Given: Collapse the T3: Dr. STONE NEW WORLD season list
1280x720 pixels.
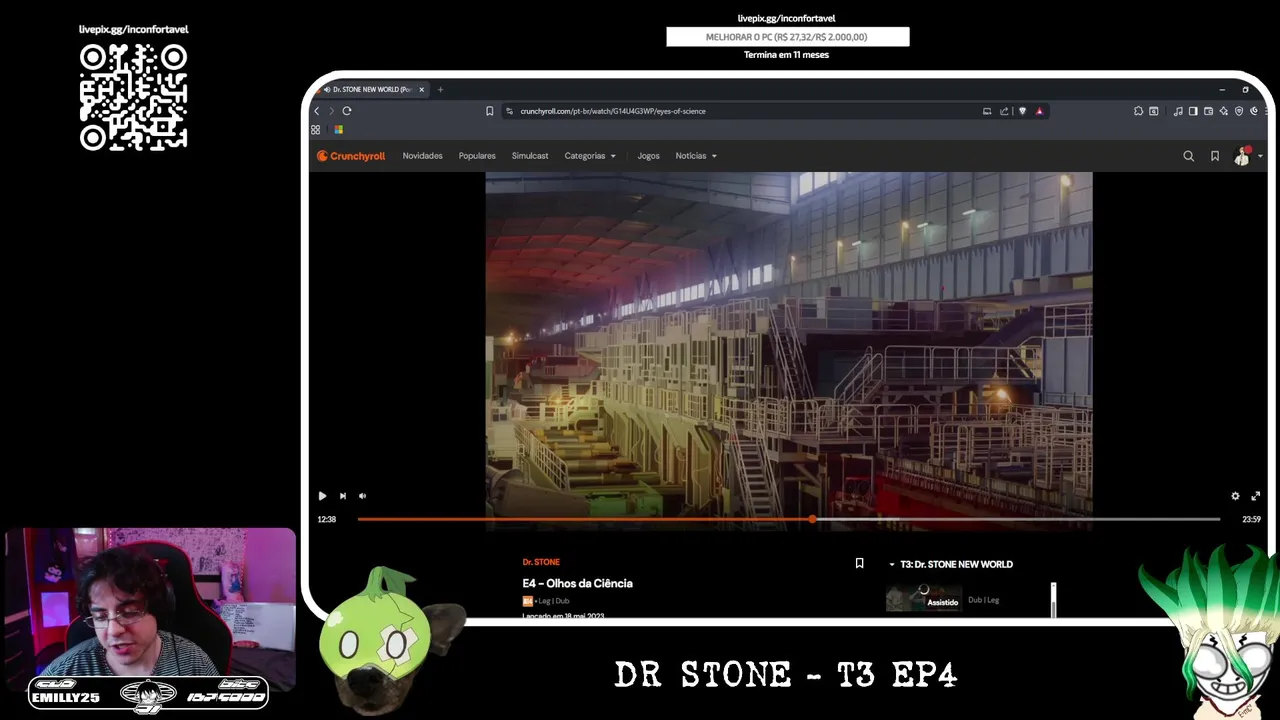Looking at the screenshot, I should click(x=951, y=564).
